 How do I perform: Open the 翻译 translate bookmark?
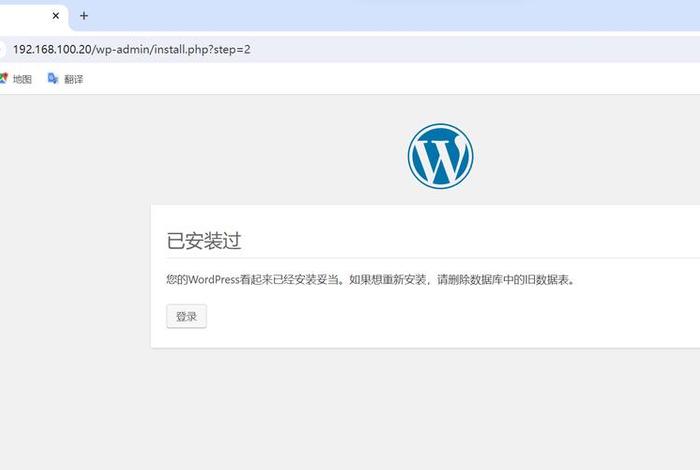66,79
